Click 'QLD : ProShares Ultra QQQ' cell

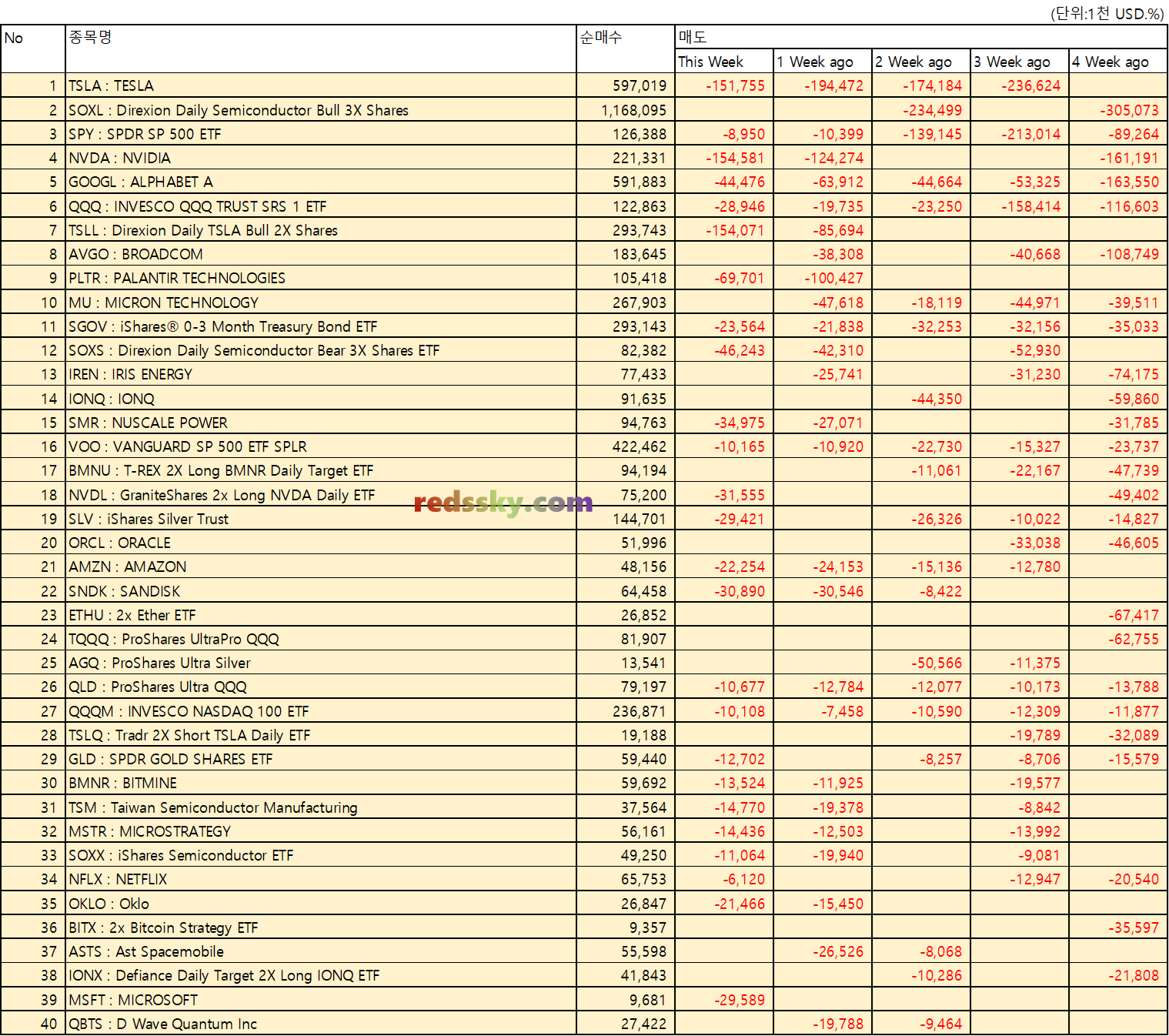coord(321,687)
